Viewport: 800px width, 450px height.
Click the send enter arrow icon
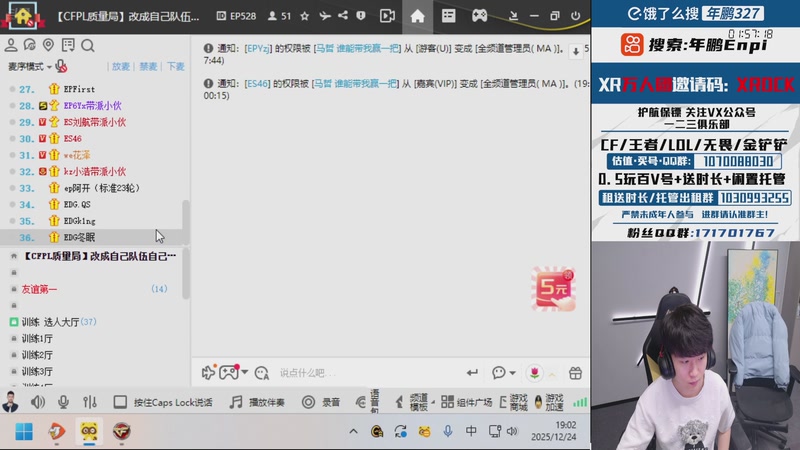pyautogui.click(x=472, y=373)
